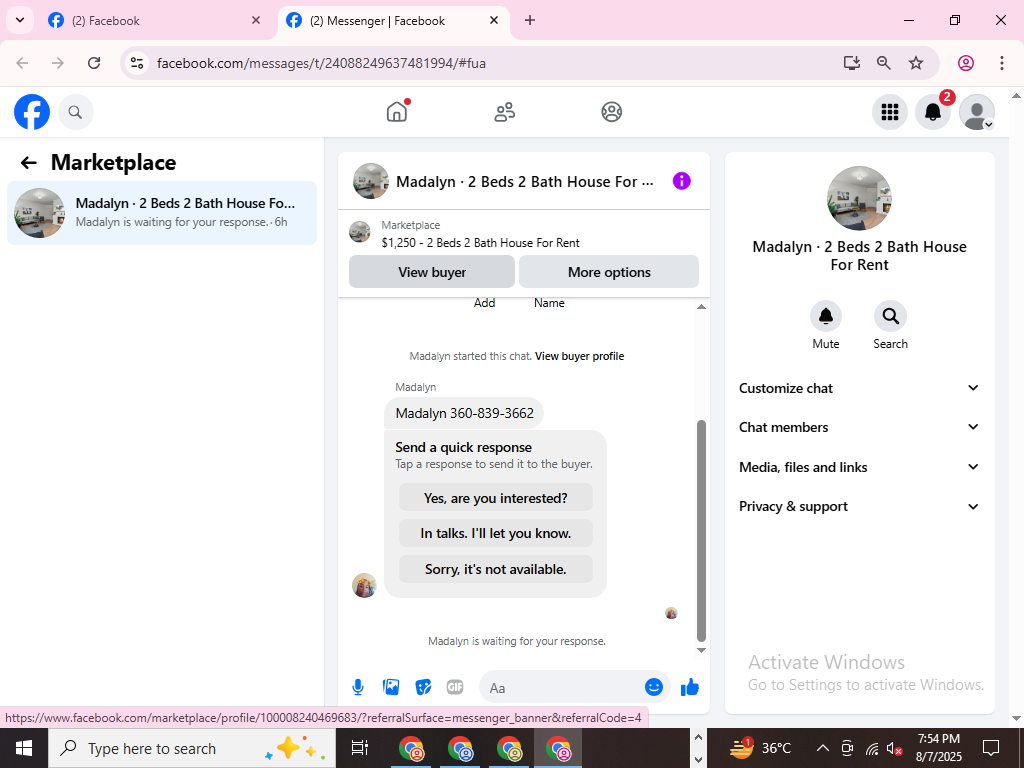Reload the page in browser toolbar
1024x768 pixels.
pos(94,63)
